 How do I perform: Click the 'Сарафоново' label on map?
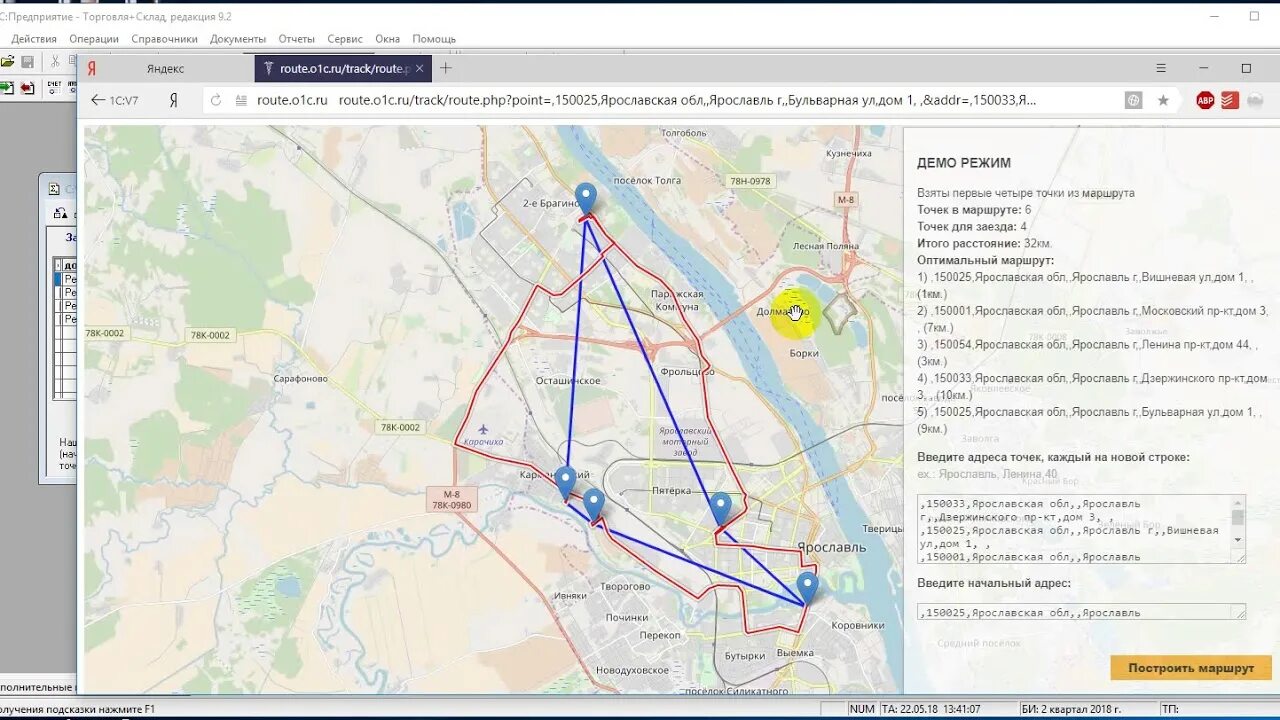(300, 379)
